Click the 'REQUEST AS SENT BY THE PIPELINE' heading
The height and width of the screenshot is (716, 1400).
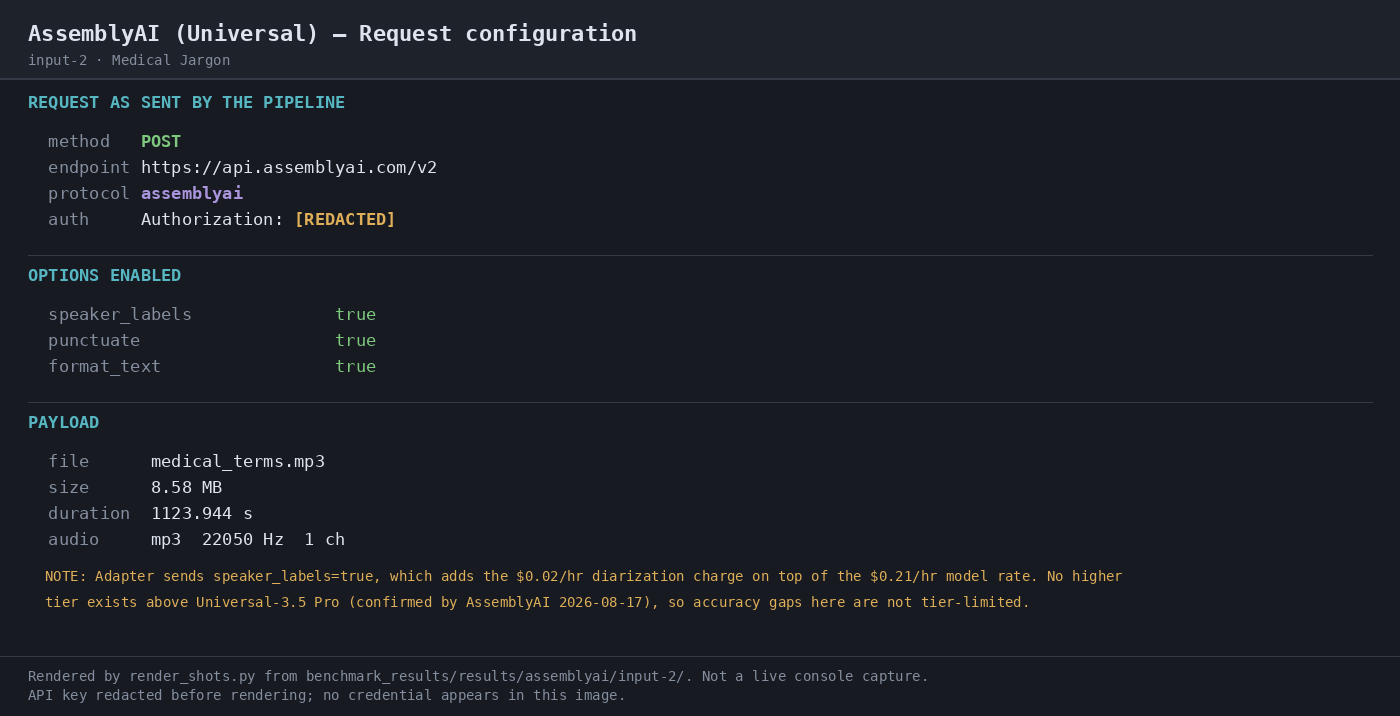186,103
